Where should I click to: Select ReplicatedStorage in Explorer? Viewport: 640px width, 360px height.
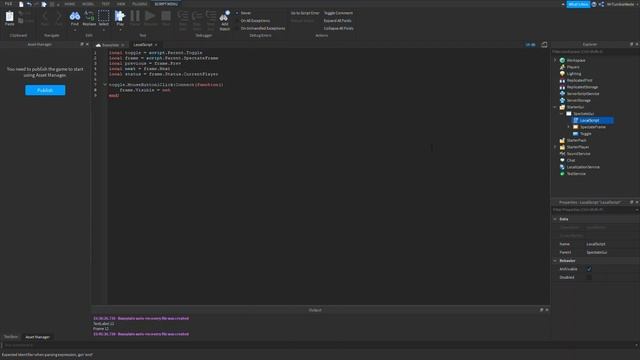582,87
